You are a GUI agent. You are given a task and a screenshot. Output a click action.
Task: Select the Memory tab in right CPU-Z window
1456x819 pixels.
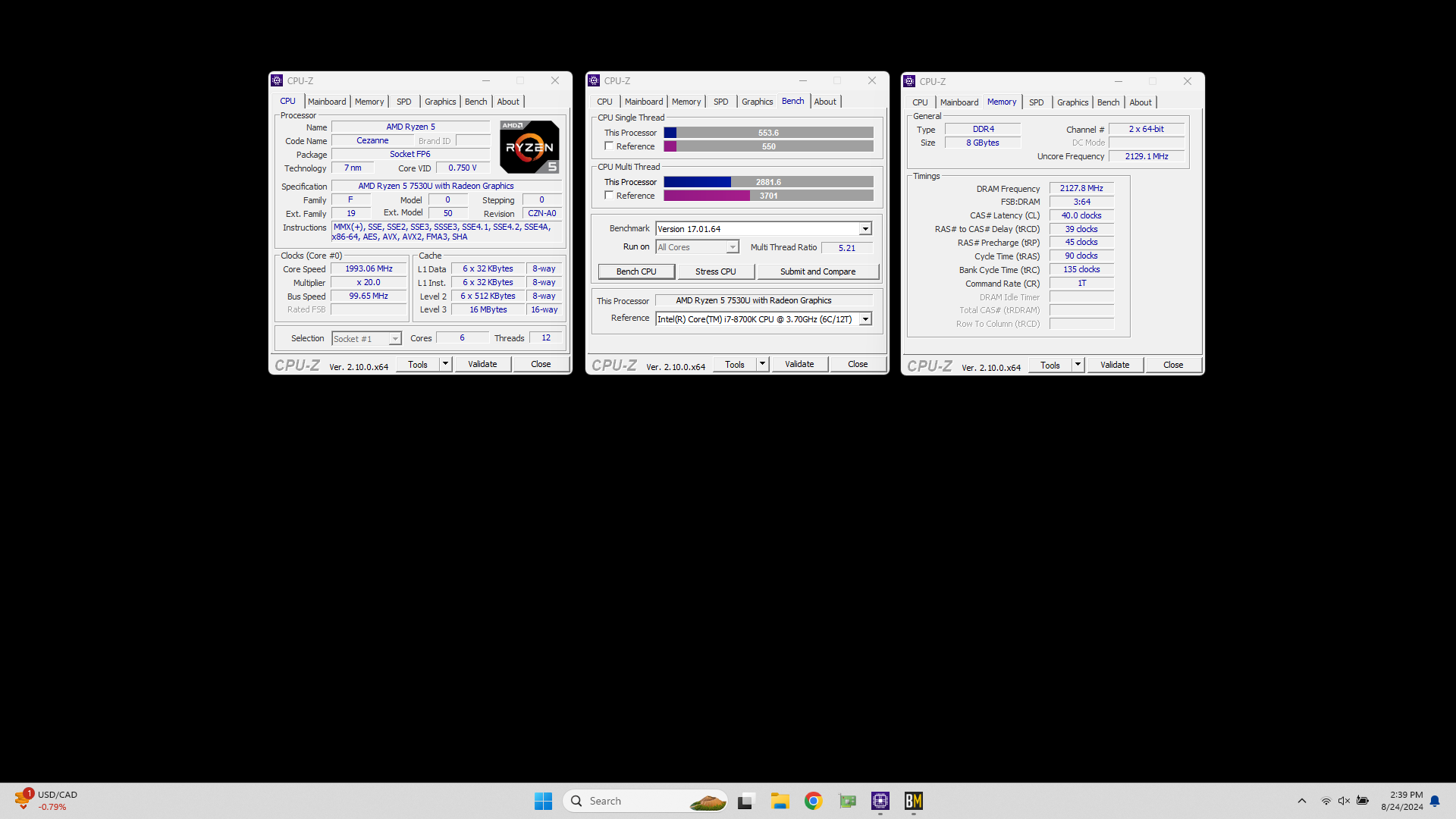(x=1001, y=101)
